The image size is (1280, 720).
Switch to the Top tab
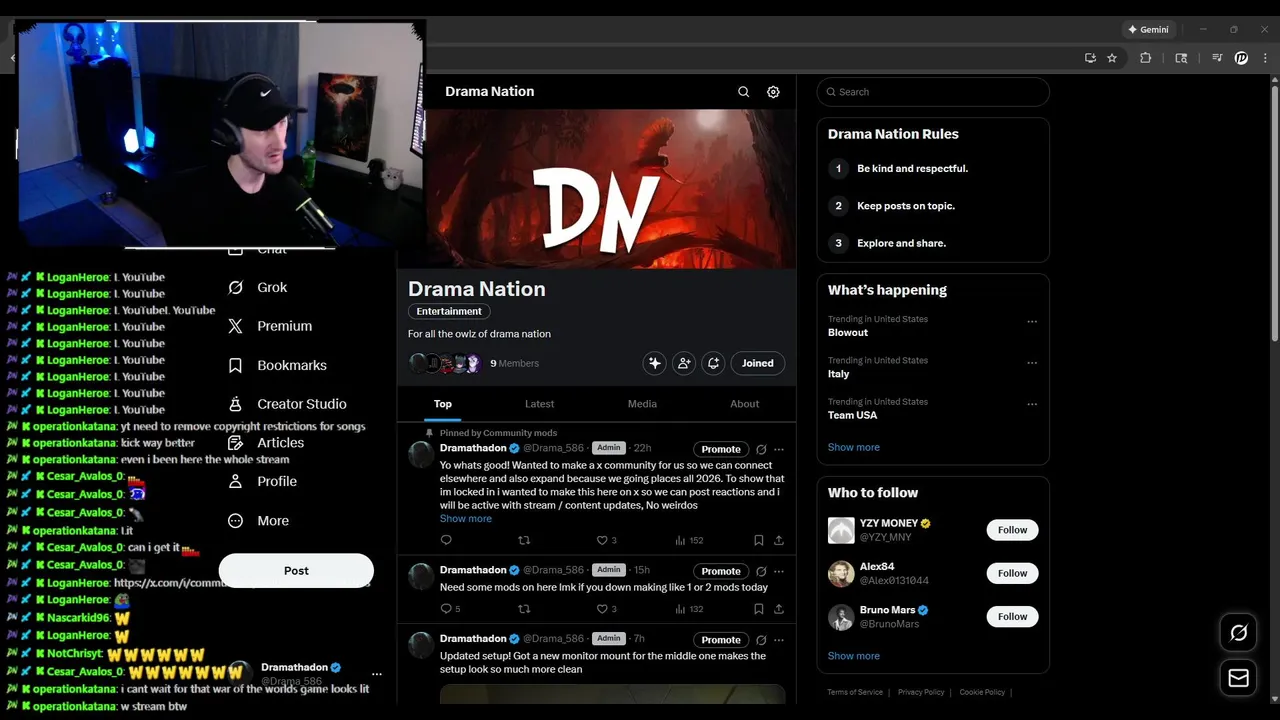(443, 404)
